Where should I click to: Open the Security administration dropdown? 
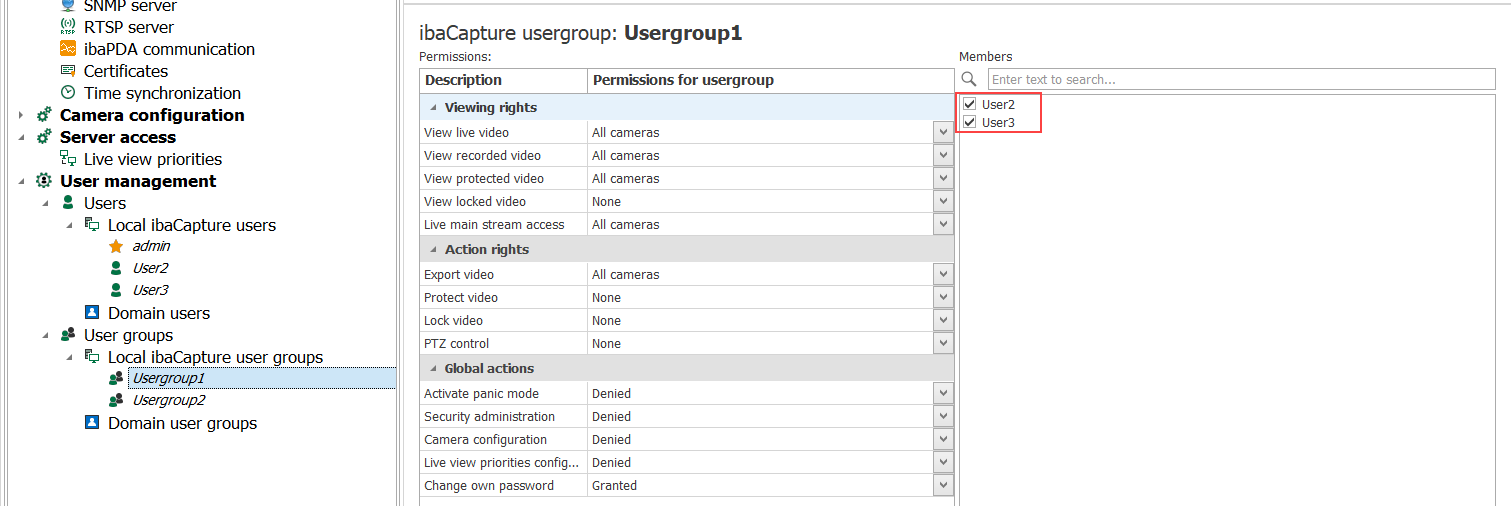pyautogui.click(x=943, y=416)
